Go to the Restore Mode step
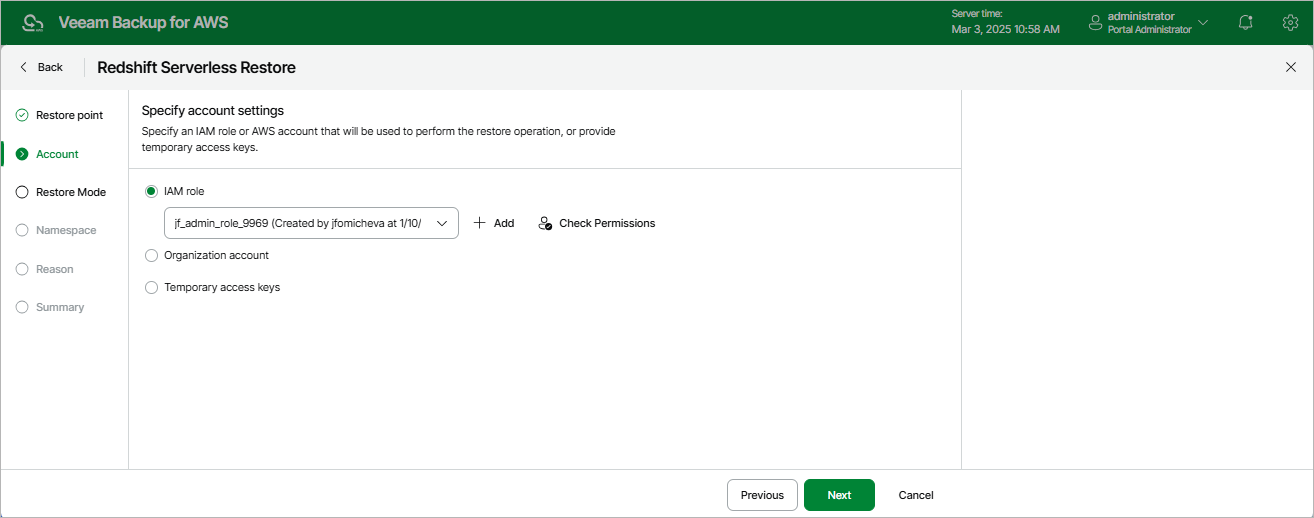 (70, 192)
